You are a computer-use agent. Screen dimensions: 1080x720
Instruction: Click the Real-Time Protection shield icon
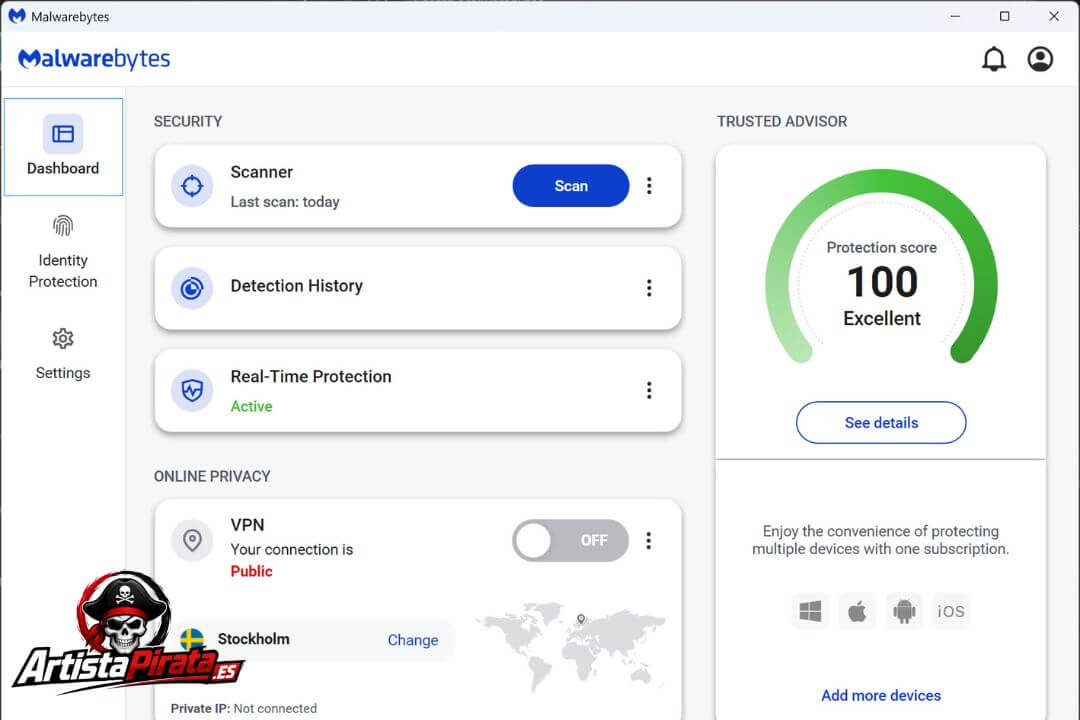pos(191,391)
